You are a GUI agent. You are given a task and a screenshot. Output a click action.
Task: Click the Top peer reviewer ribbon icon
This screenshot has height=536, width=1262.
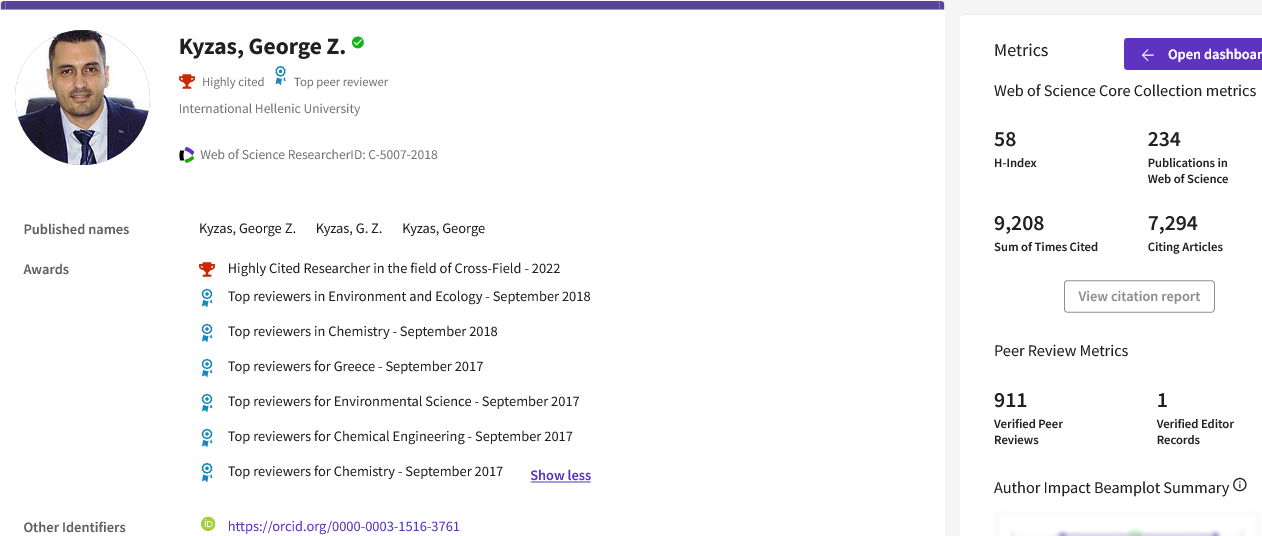(281, 78)
